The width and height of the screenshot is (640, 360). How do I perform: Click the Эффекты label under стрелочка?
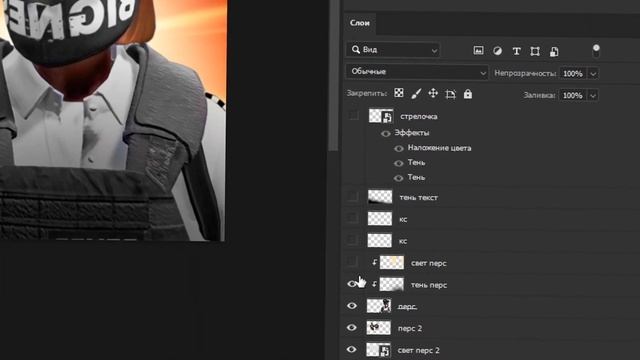[411, 133]
